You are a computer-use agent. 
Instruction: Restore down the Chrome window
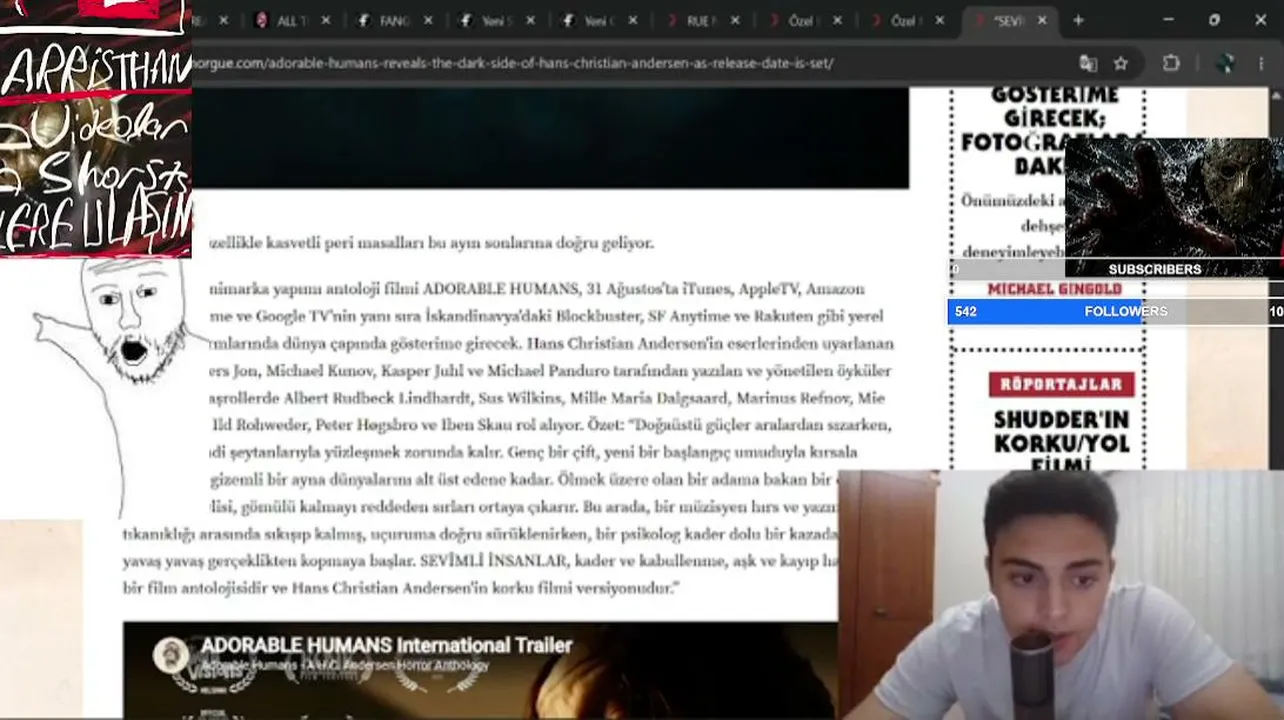pos(1214,20)
